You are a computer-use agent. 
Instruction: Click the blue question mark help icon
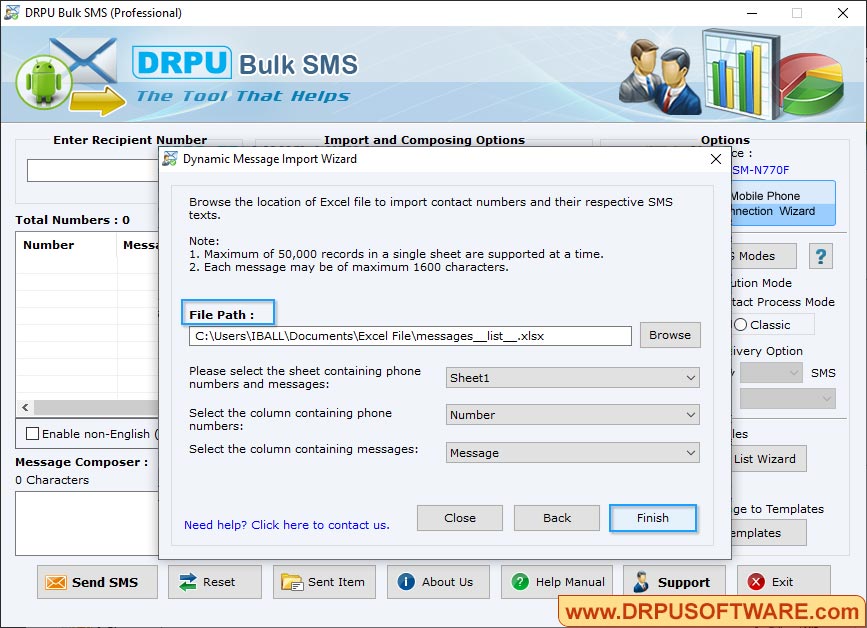tap(820, 256)
